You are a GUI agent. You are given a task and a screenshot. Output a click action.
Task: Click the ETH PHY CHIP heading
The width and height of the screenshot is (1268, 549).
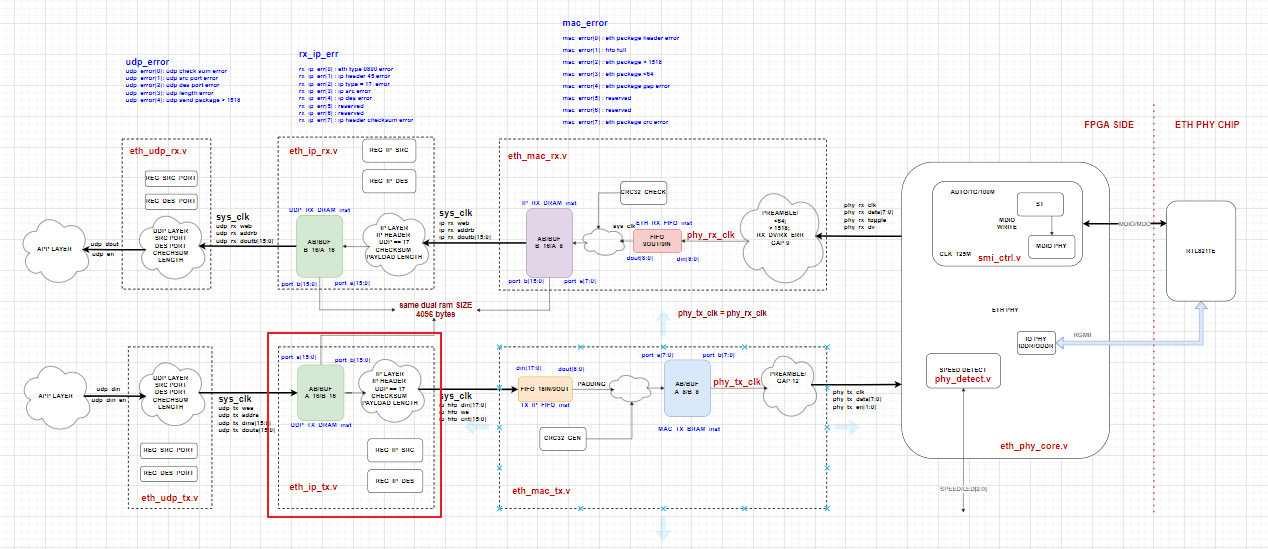[x=1207, y=124]
